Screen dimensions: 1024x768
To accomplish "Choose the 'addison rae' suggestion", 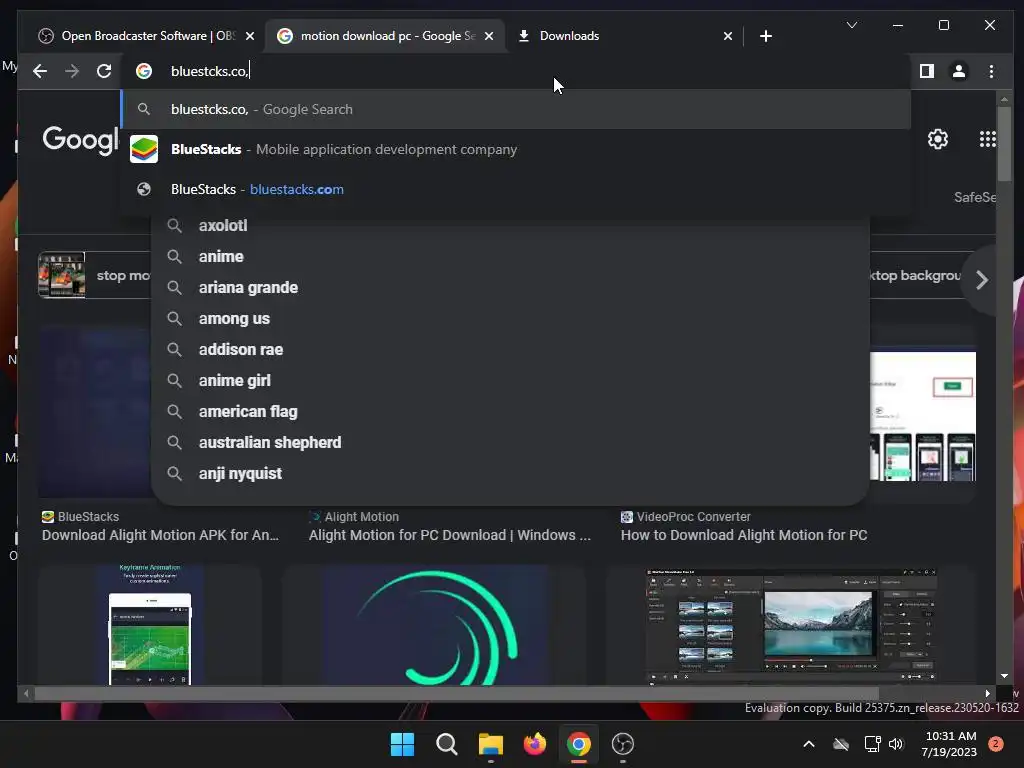I will tap(509, 349).
